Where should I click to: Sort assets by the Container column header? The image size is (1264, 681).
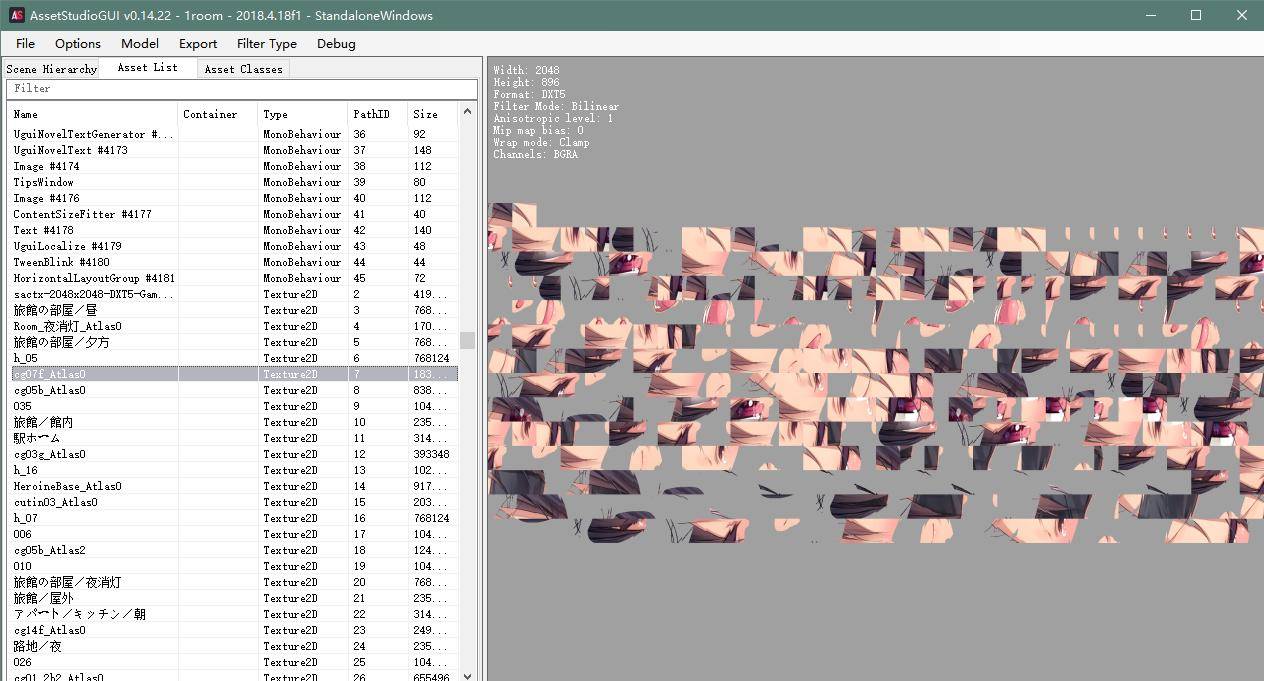pos(218,114)
